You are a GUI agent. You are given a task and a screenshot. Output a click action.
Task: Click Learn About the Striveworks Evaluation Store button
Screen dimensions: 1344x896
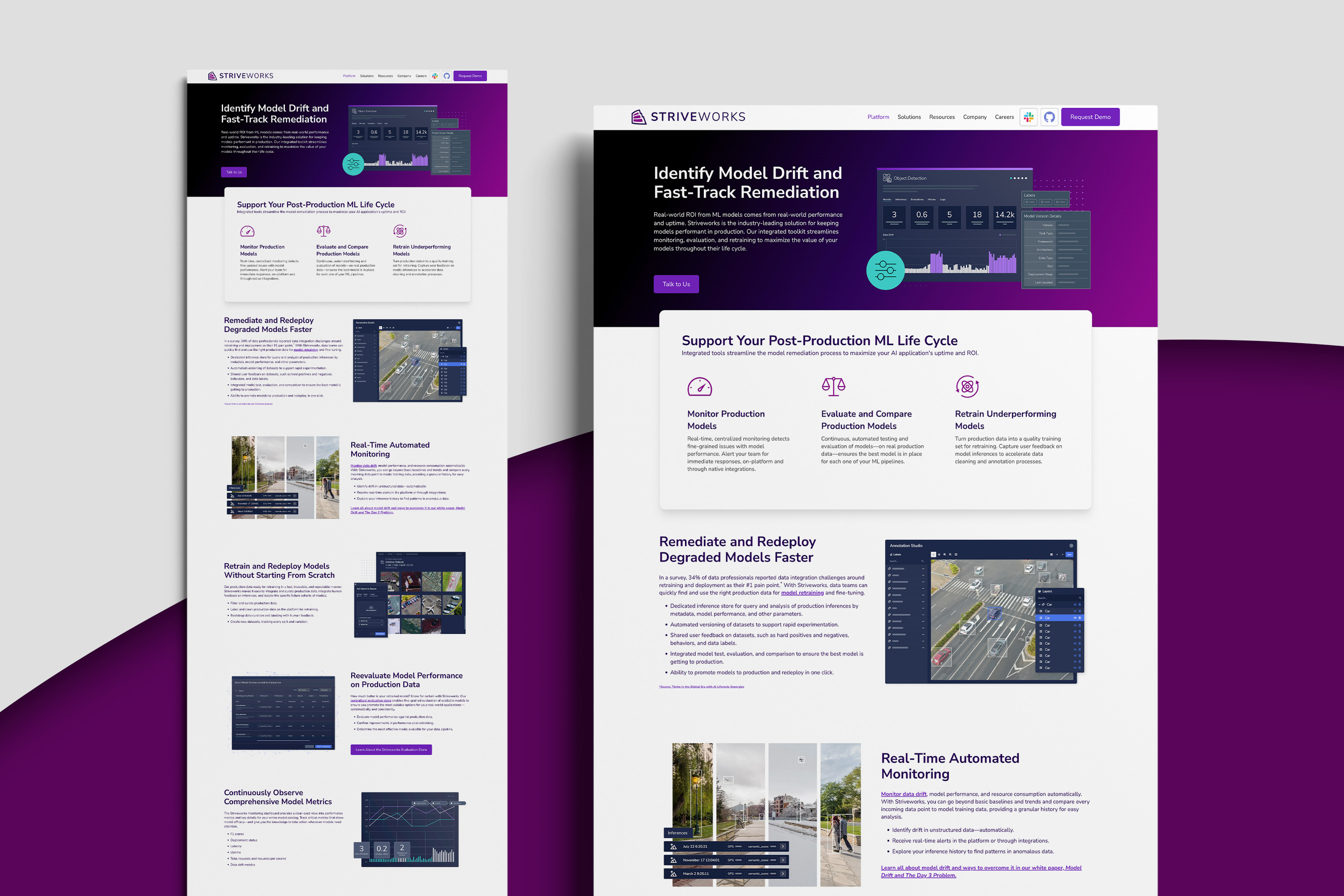click(x=391, y=750)
